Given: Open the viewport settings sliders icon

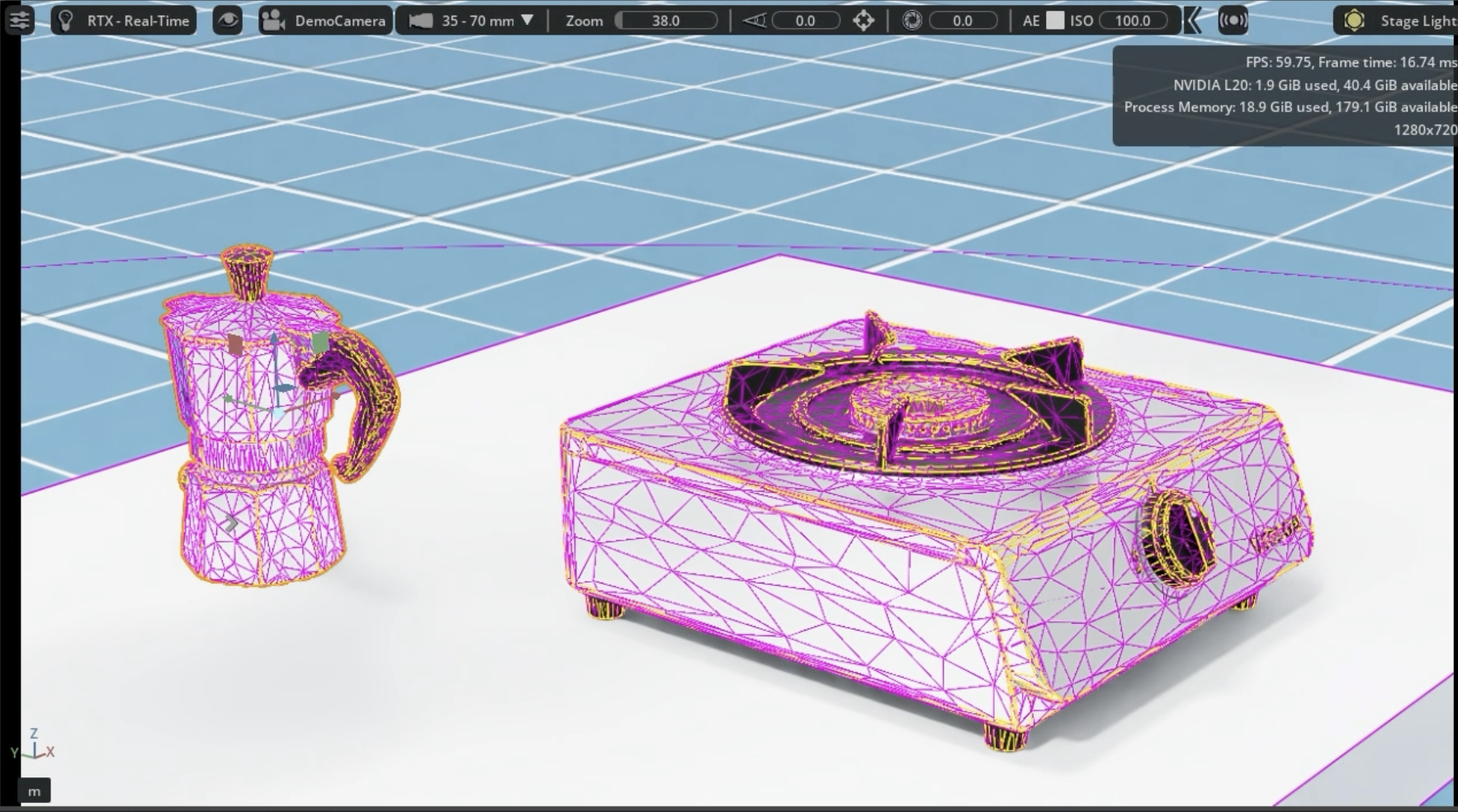Looking at the screenshot, I should coord(19,20).
